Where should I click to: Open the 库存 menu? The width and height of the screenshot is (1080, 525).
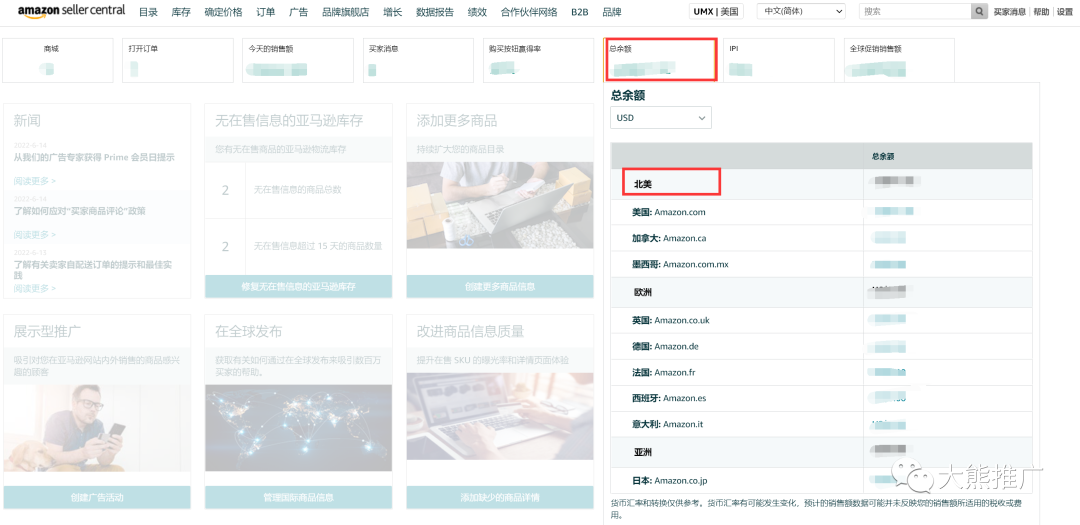pos(181,12)
